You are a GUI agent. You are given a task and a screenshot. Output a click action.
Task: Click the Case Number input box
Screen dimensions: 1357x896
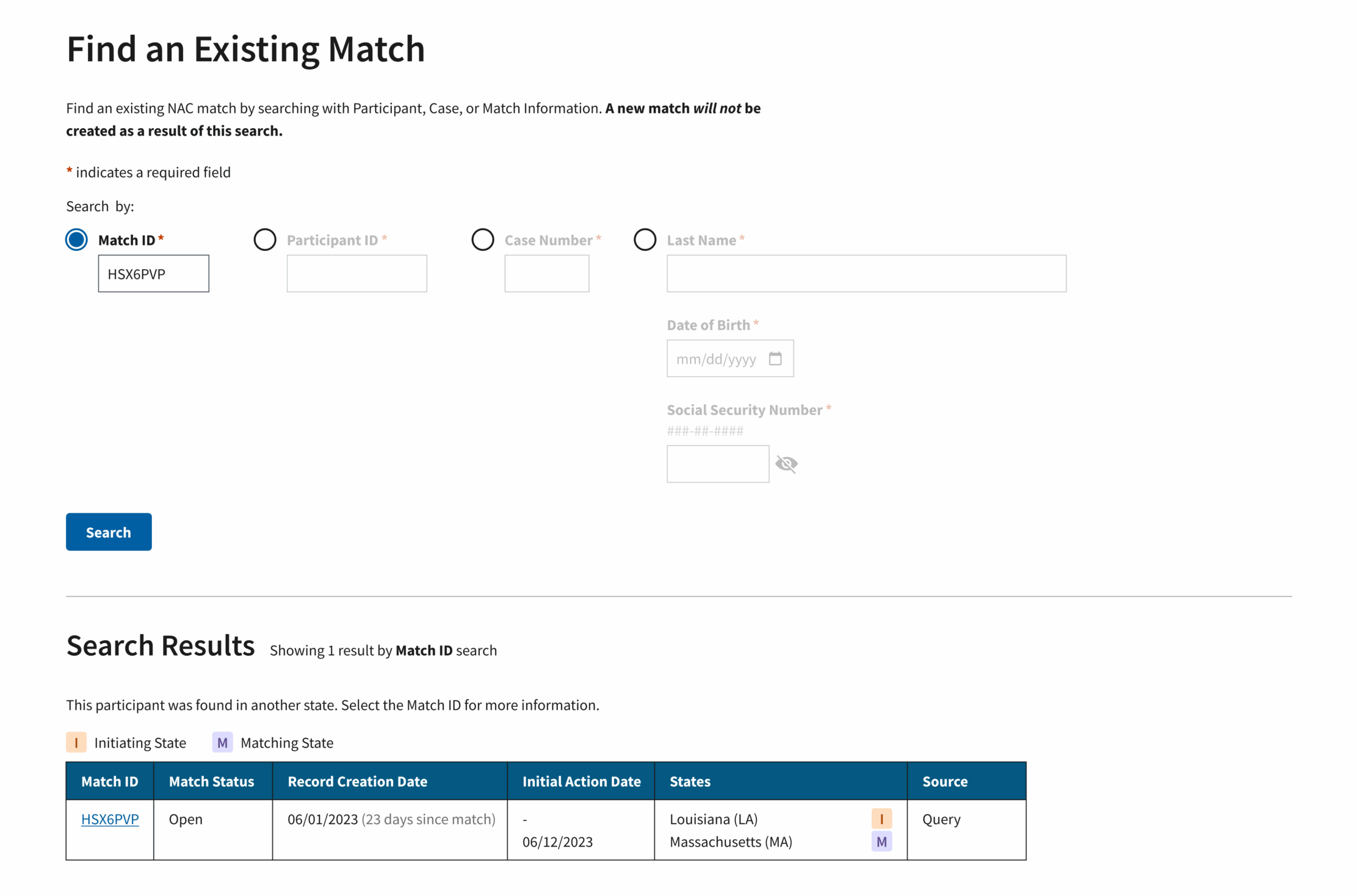tap(546, 273)
